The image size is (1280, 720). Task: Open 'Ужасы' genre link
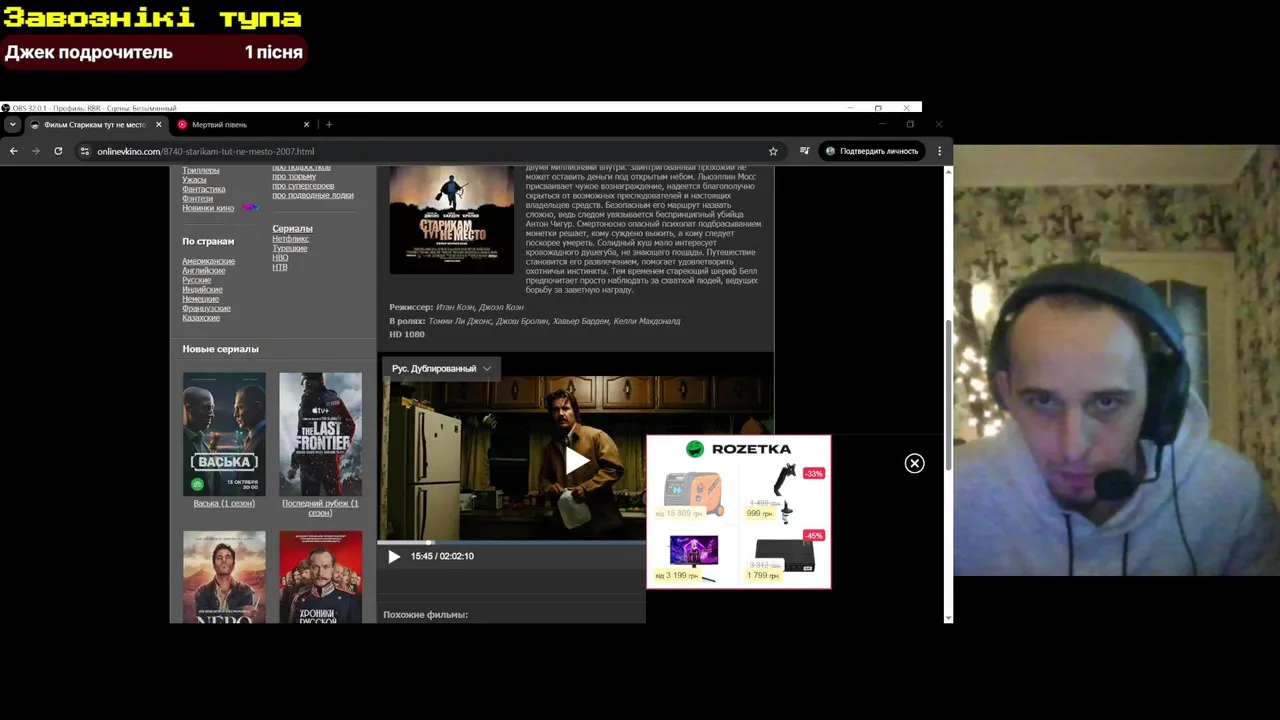[194, 179]
